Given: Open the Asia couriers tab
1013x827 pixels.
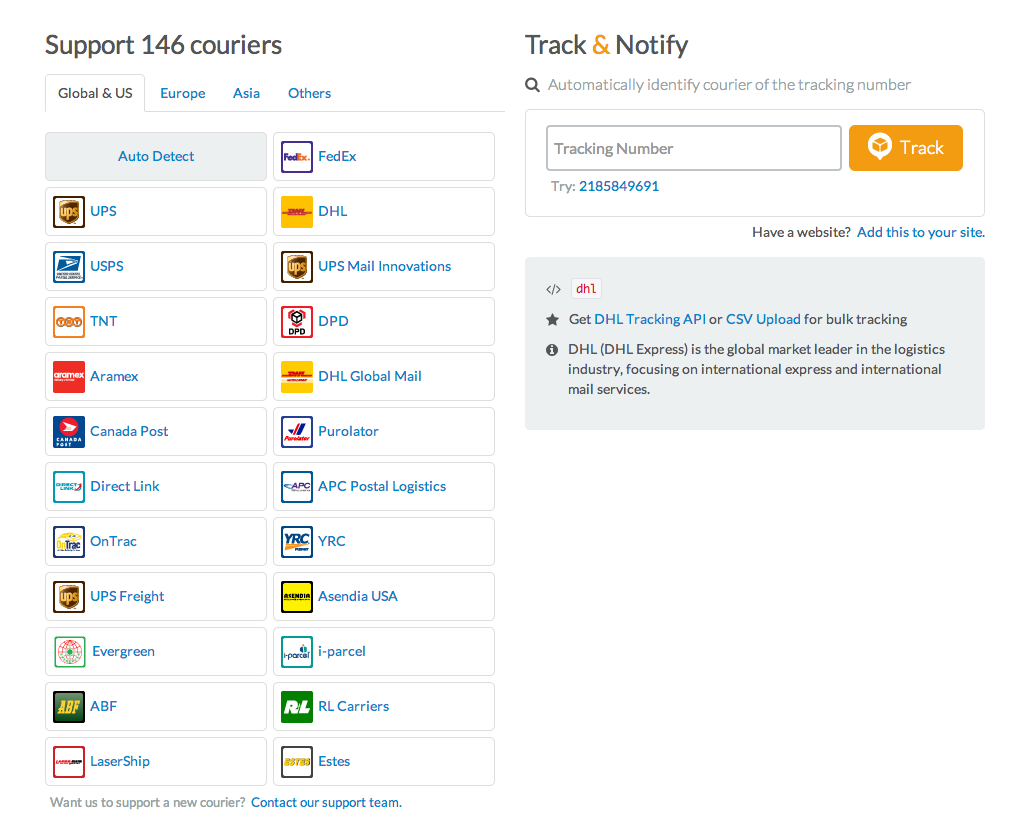Looking at the screenshot, I should [246, 93].
